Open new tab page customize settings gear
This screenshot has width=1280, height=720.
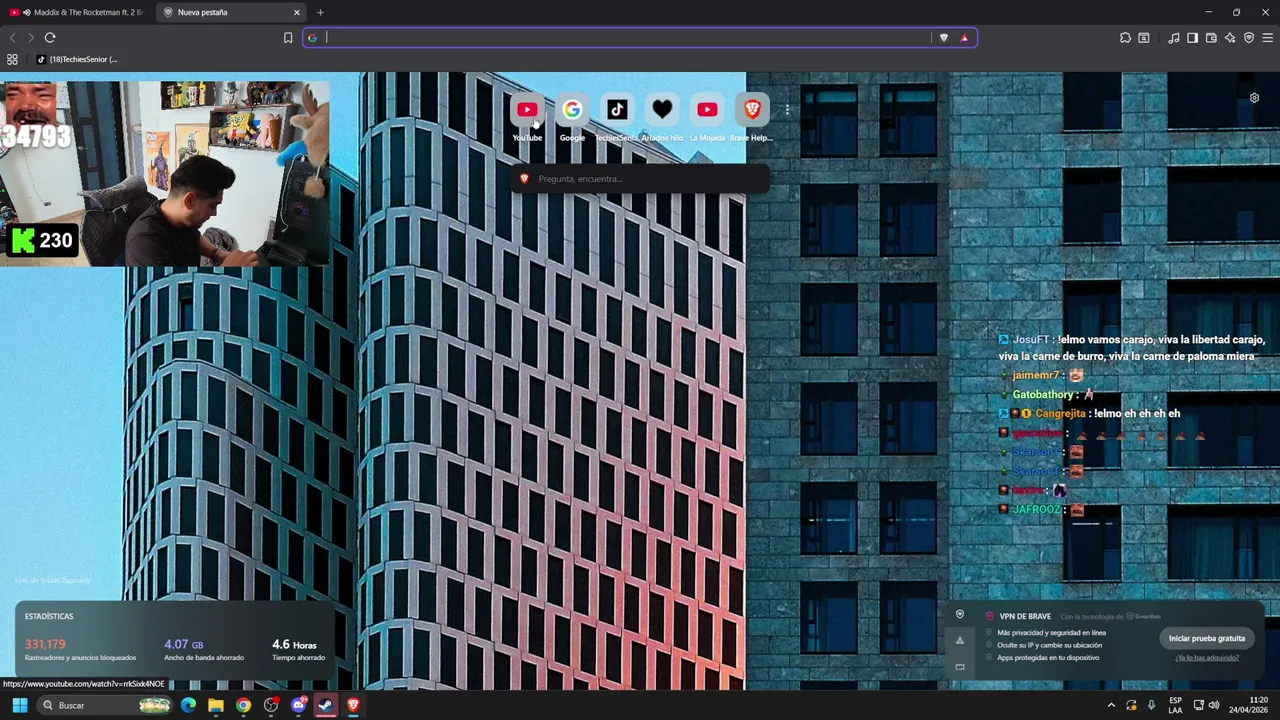tap(1254, 98)
